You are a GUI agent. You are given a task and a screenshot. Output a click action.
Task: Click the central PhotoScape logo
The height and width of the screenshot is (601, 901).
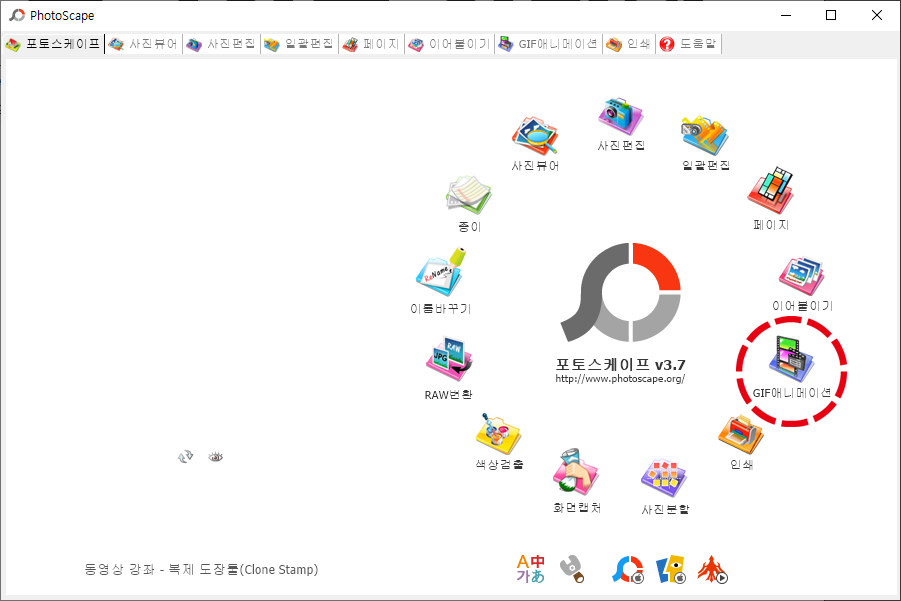(621, 292)
